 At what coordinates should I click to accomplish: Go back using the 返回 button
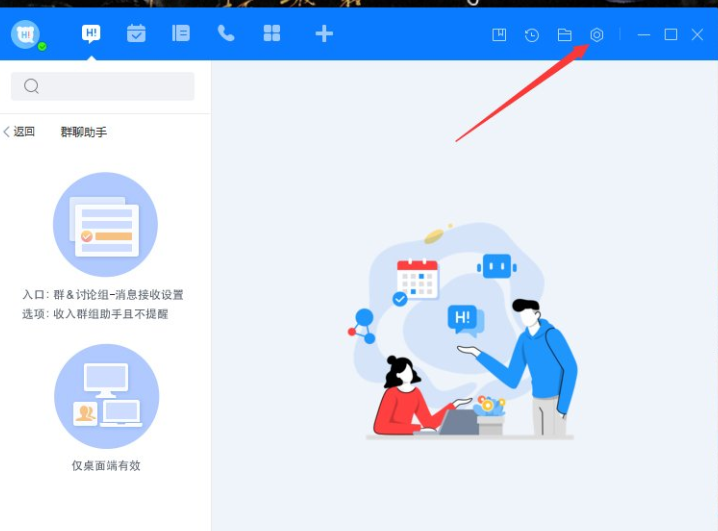(x=19, y=132)
